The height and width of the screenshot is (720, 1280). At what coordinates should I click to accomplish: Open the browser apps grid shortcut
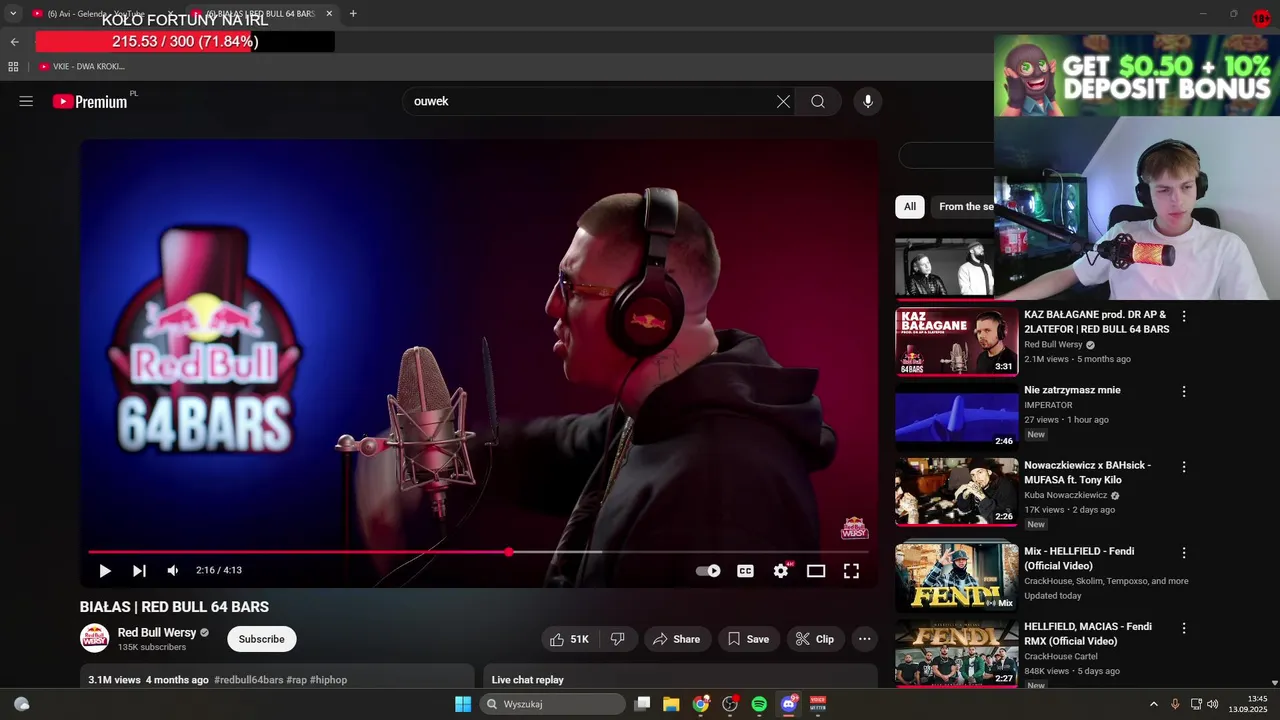click(x=13, y=66)
